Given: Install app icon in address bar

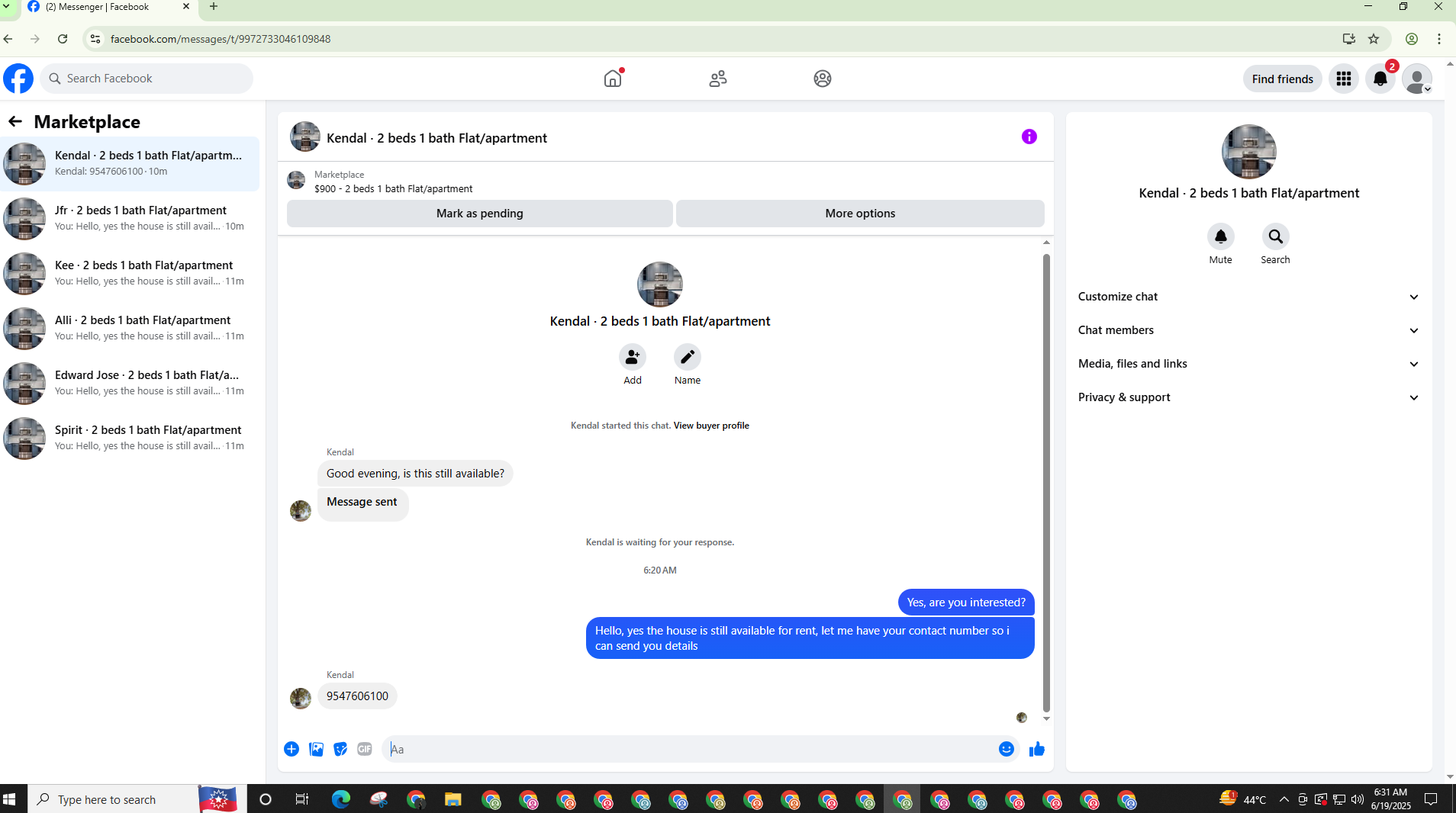Looking at the screenshot, I should point(1349,39).
